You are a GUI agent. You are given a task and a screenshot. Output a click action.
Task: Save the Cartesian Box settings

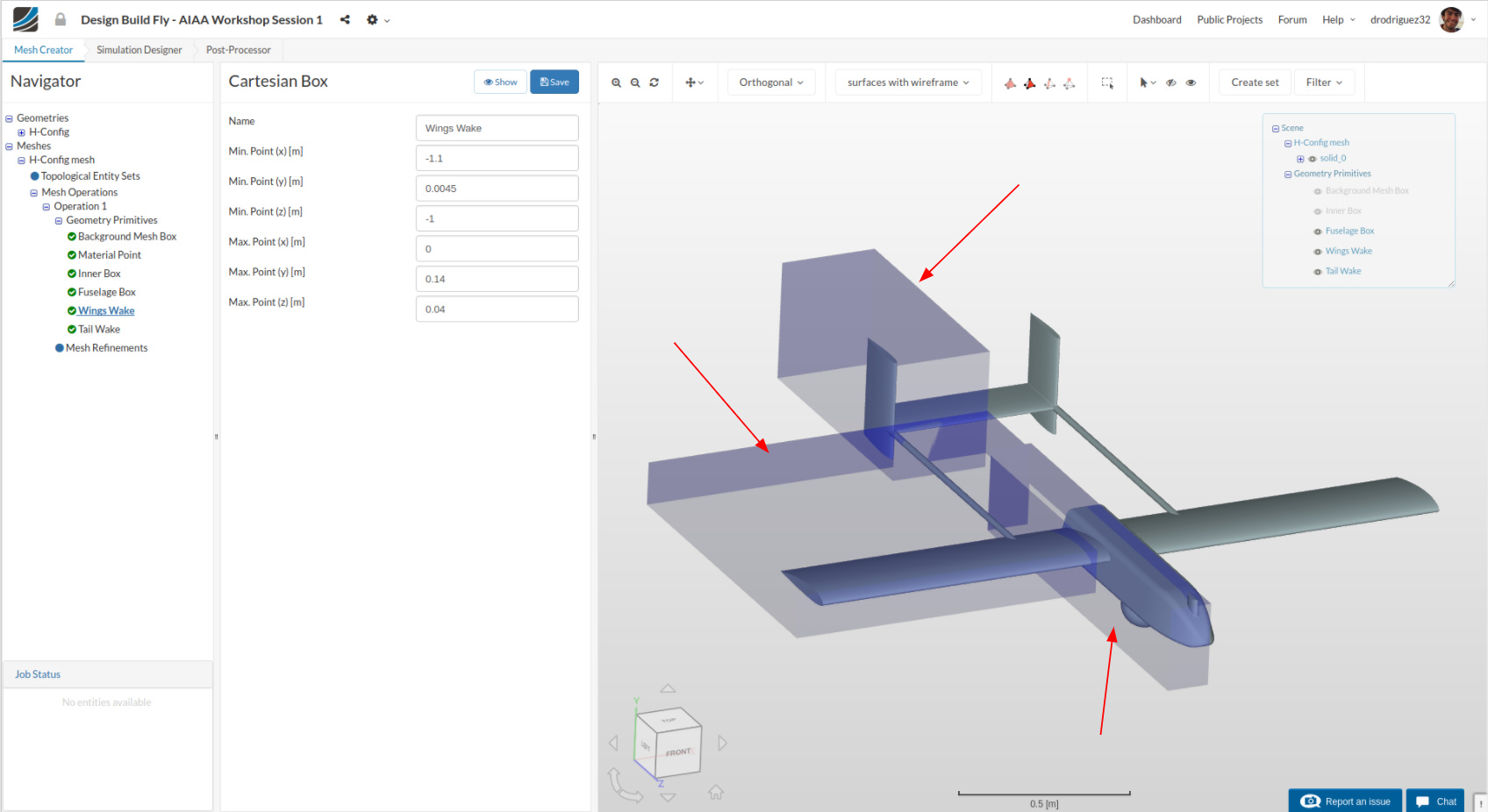pos(554,82)
